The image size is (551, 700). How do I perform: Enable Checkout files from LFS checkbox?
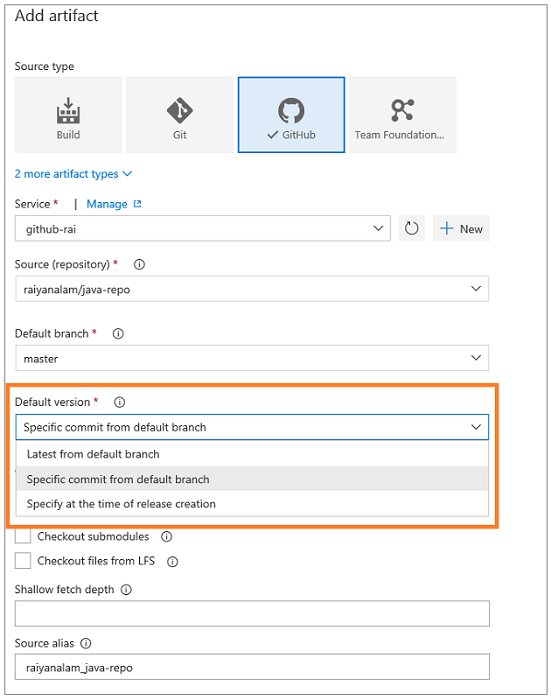pos(23,561)
